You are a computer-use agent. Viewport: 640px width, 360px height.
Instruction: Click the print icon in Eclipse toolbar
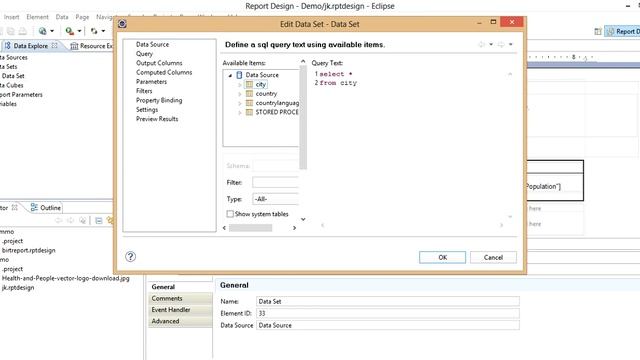(23, 31)
